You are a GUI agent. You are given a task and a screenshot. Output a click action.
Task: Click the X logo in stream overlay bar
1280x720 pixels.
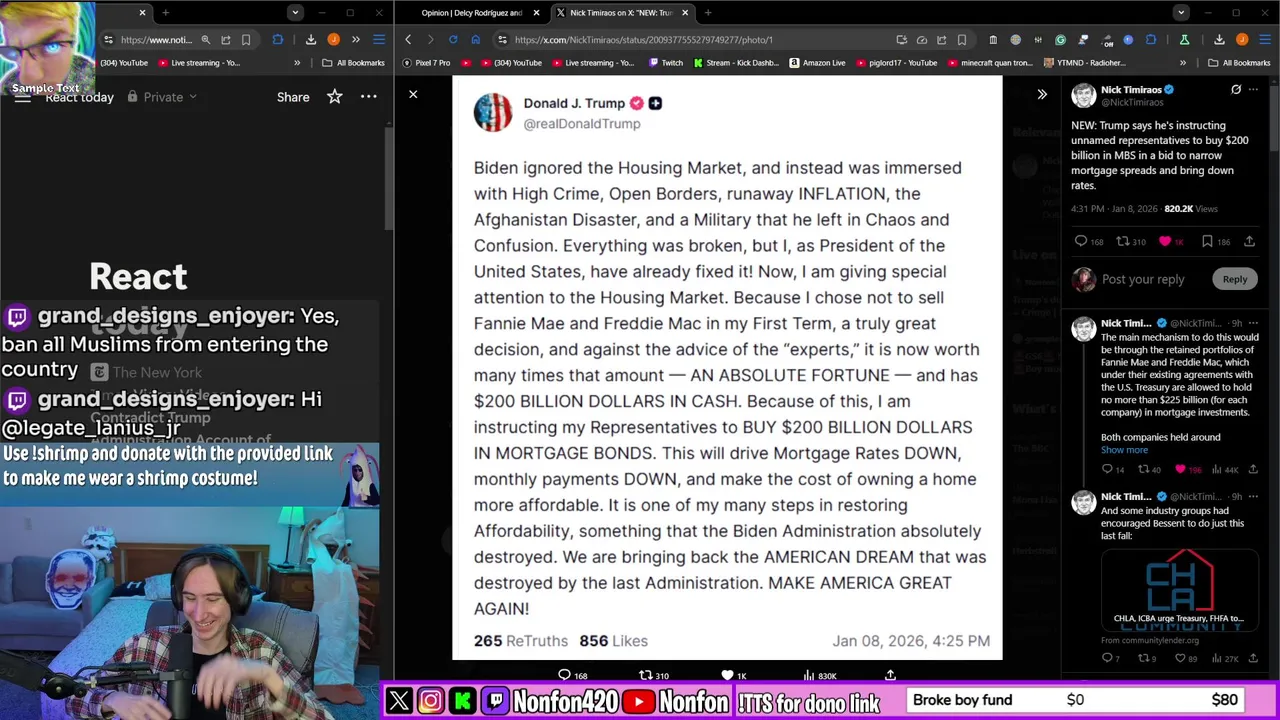click(x=399, y=701)
